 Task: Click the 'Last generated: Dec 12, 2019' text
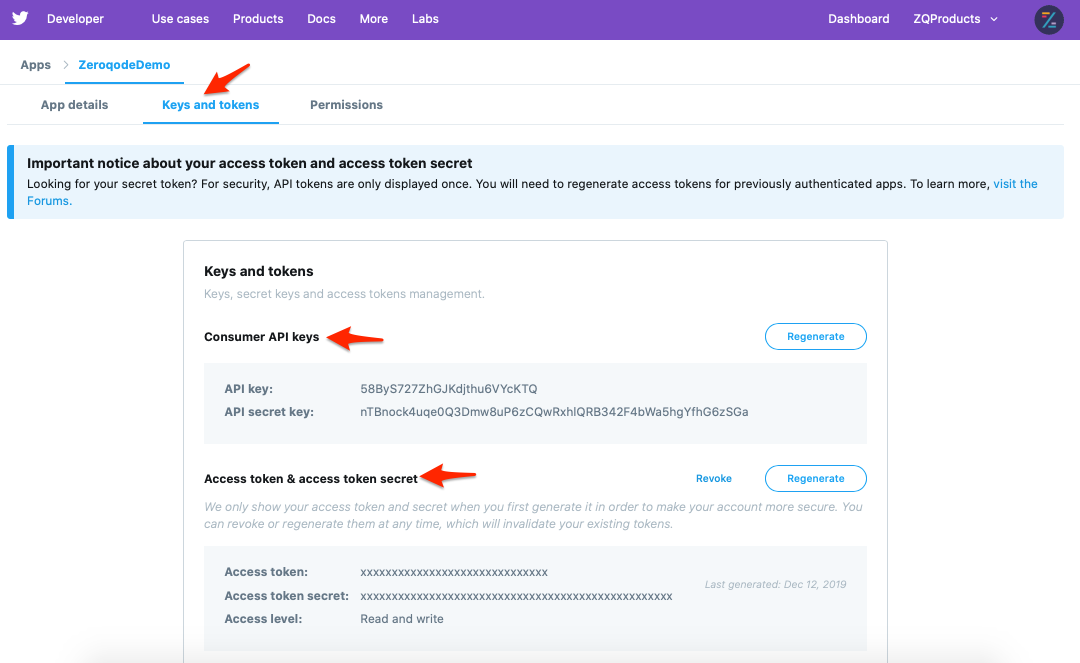click(x=775, y=585)
